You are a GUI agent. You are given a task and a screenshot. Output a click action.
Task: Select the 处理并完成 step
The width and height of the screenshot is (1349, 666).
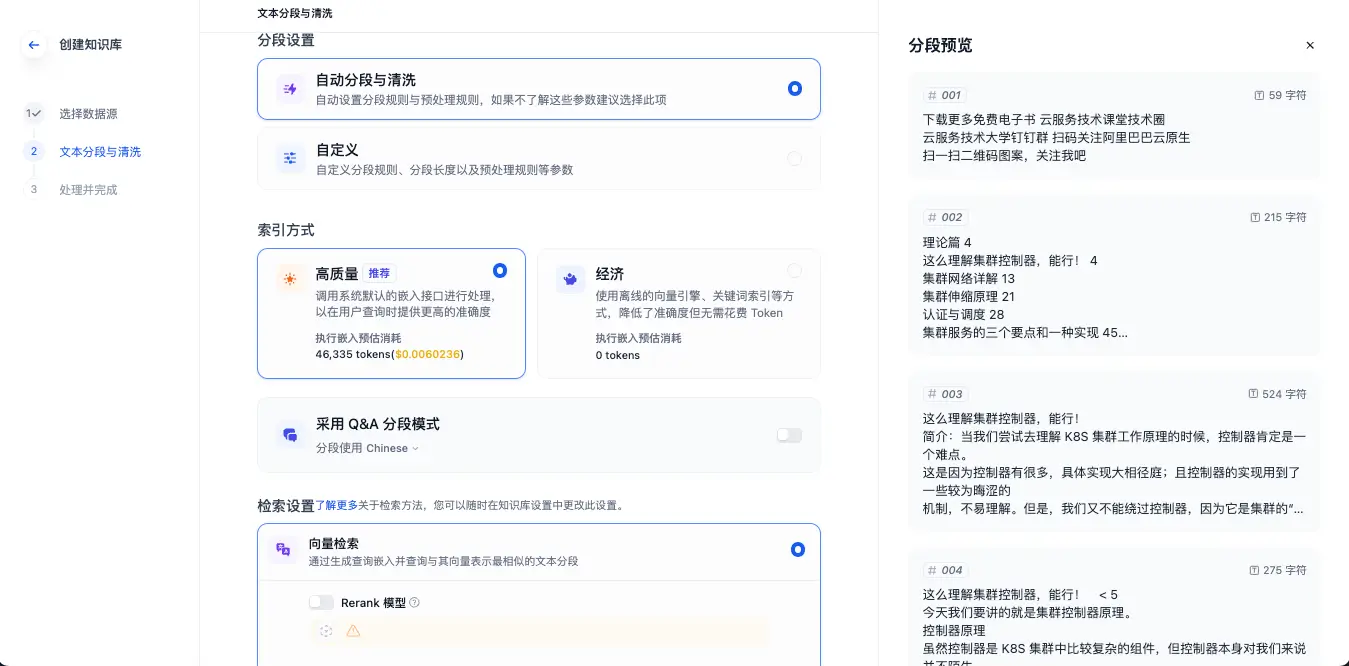click(87, 189)
